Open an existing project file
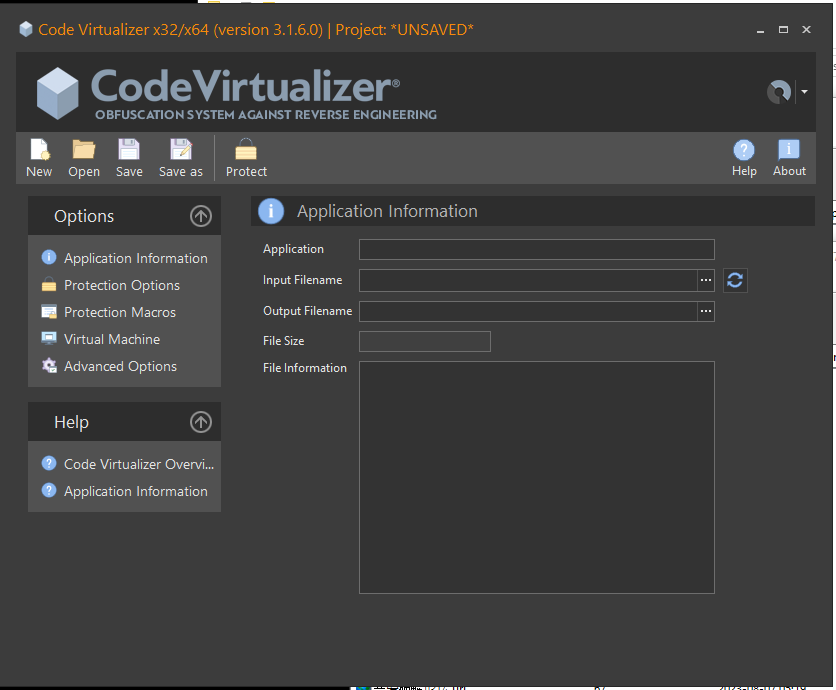This screenshot has height=690, width=836. pyautogui.click(x=83, y=155)
